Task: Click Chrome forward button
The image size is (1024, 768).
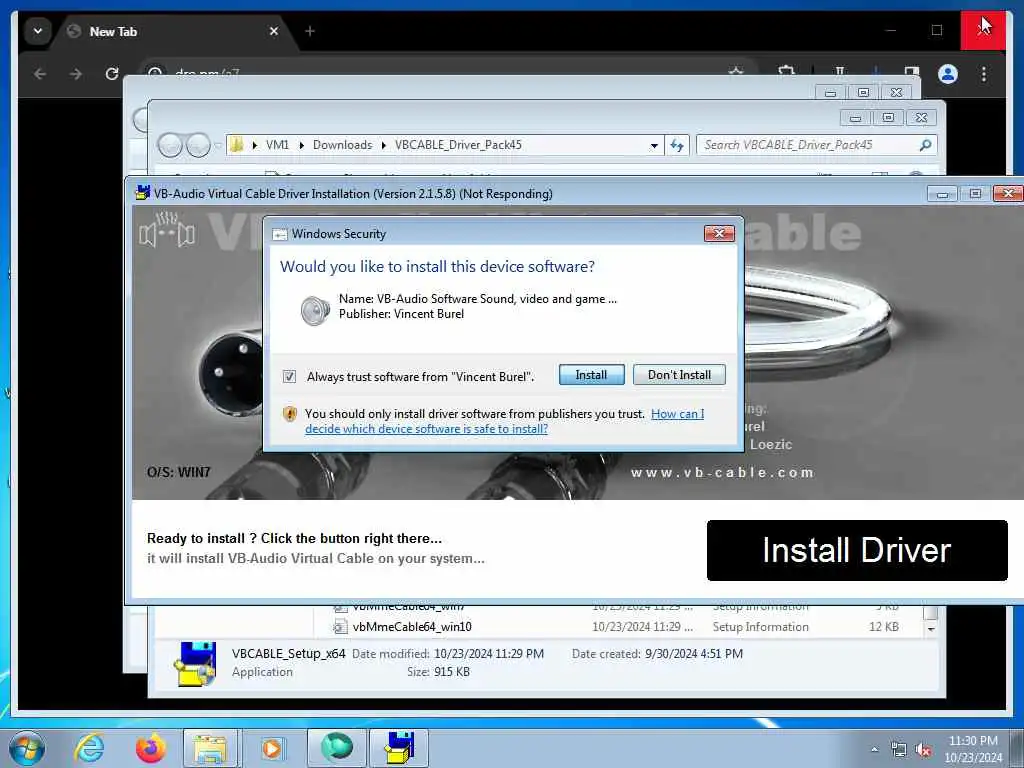Action: 76,74
